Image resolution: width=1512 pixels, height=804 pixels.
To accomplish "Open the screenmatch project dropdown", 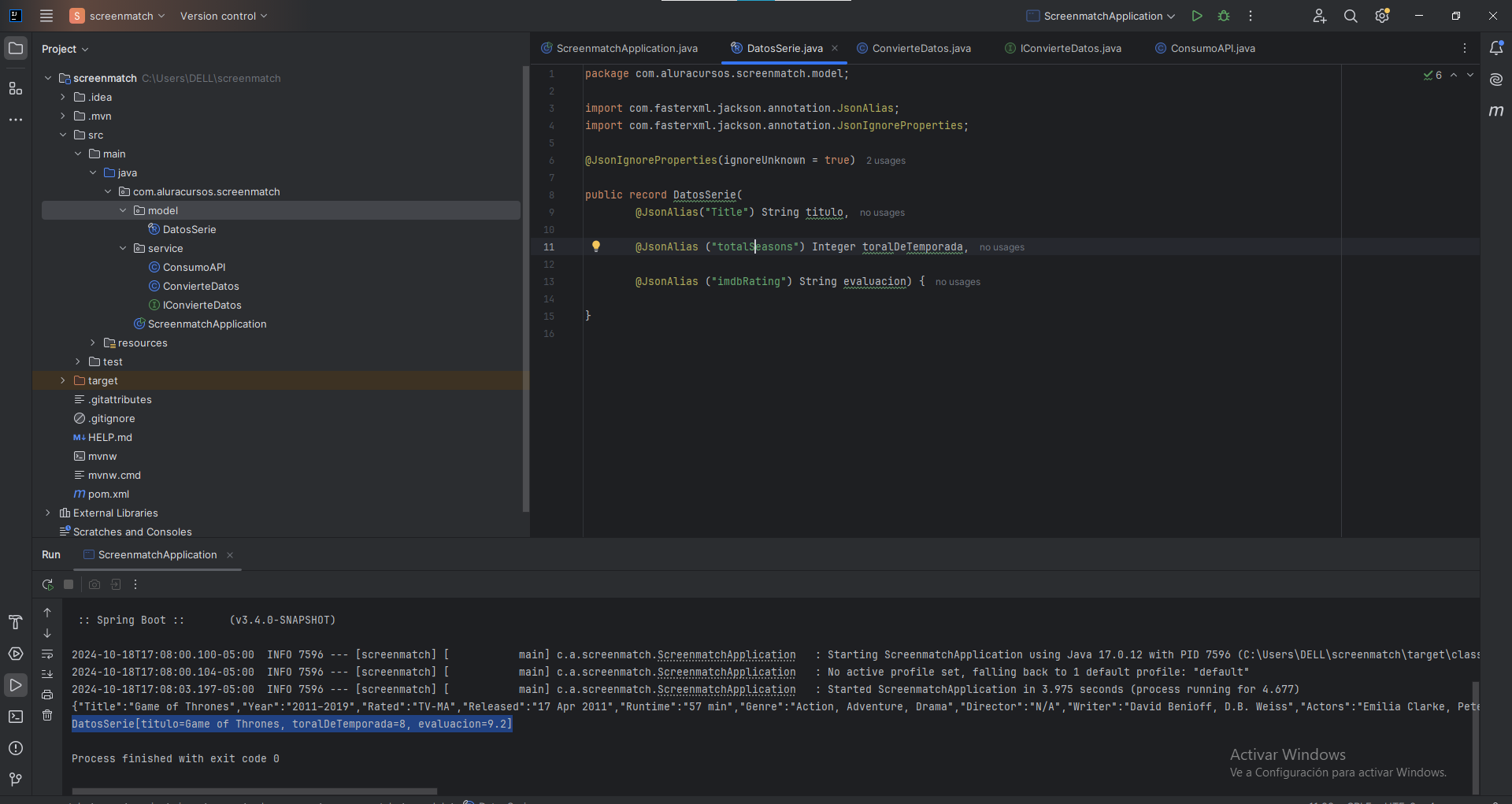I will pyautogui.click(x=117, y=16).
